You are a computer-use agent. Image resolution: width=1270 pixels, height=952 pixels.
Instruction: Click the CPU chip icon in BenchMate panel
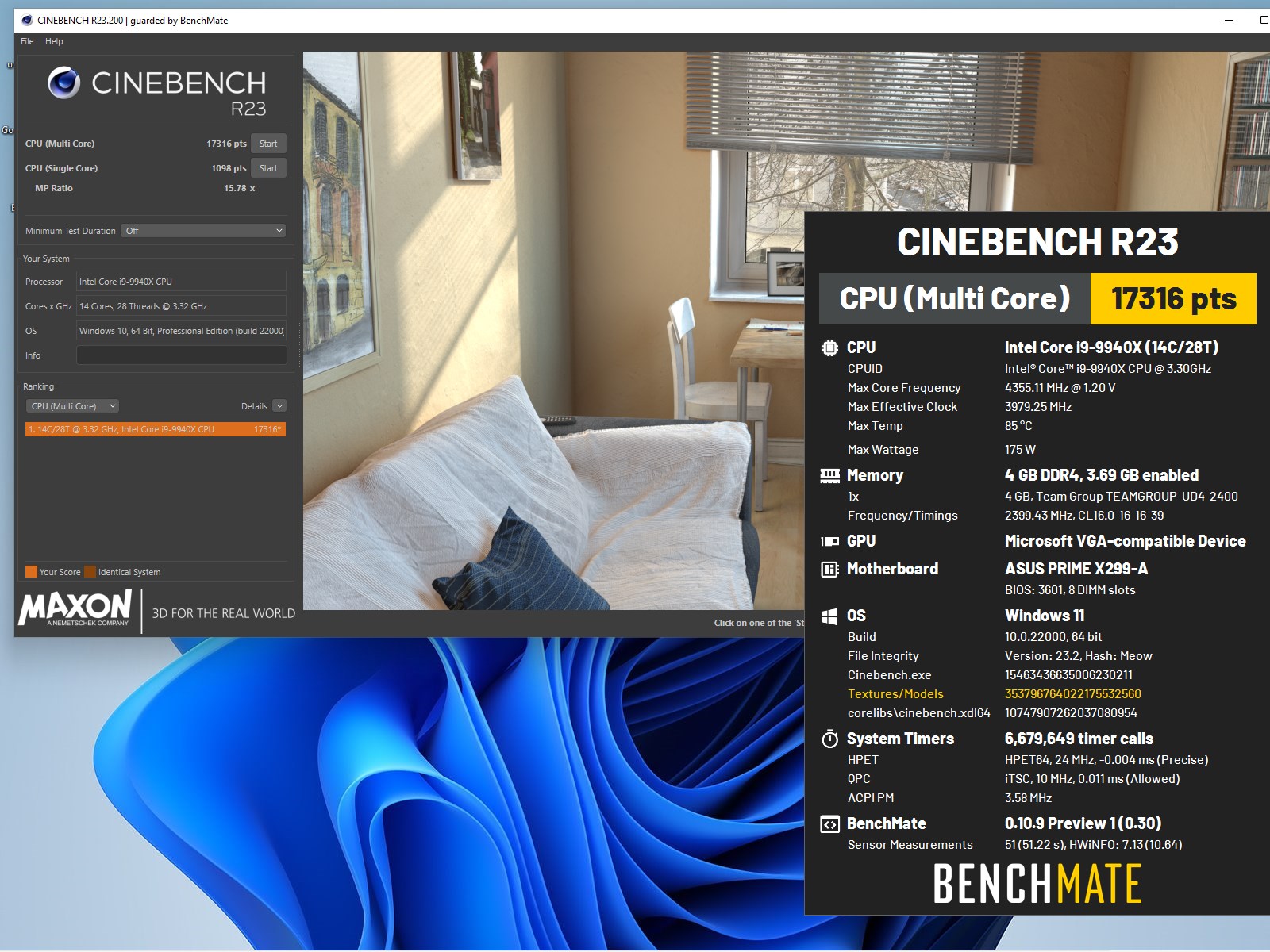829,347
